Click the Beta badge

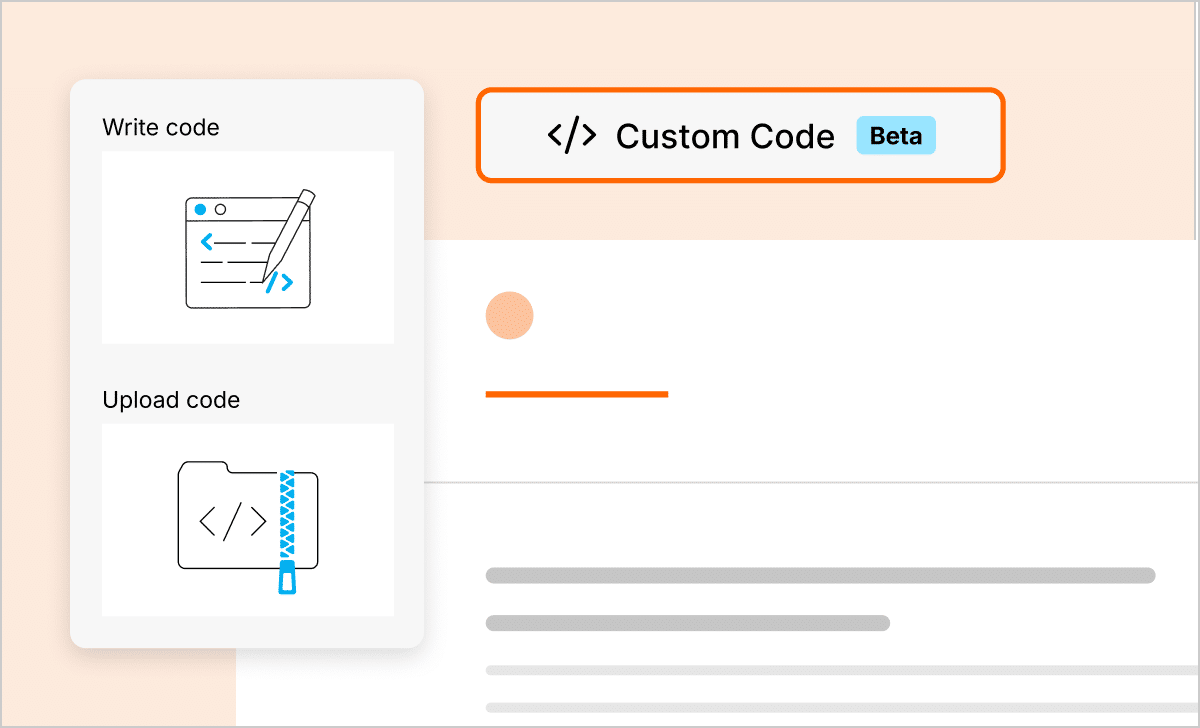[x=895, y=136]
